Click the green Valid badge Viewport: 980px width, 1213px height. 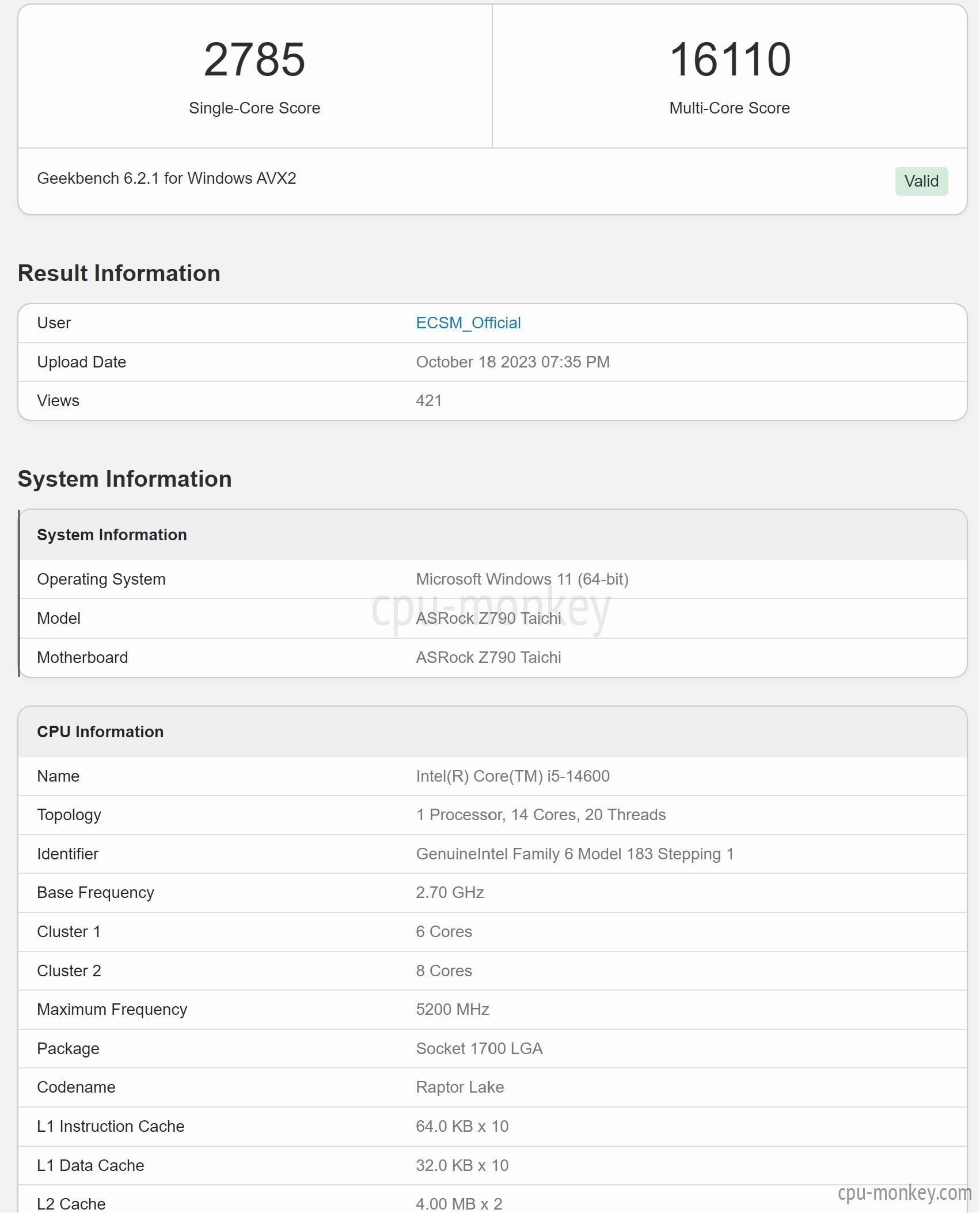point(921,181)
